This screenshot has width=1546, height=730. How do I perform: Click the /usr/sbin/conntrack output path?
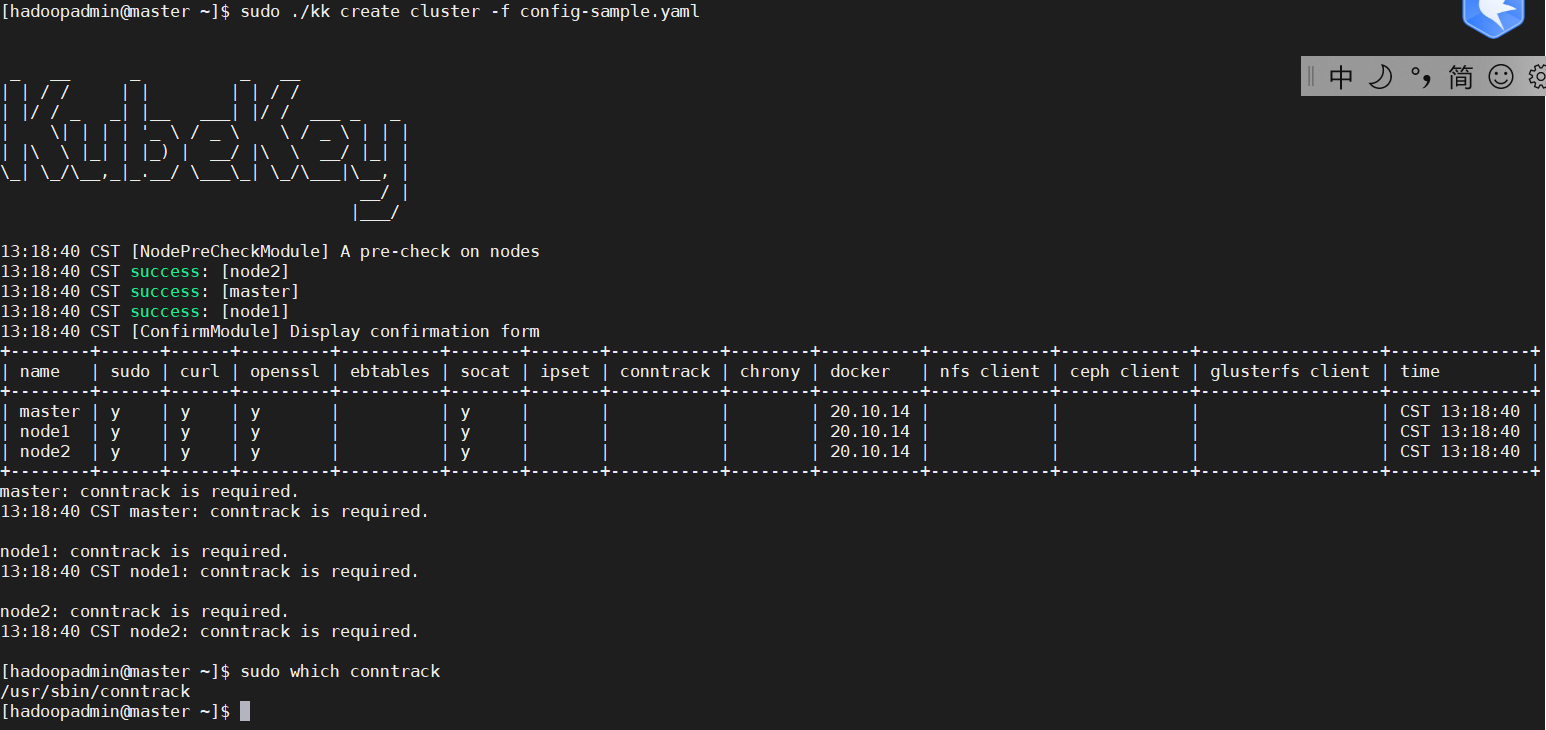(x=95, y=691)
